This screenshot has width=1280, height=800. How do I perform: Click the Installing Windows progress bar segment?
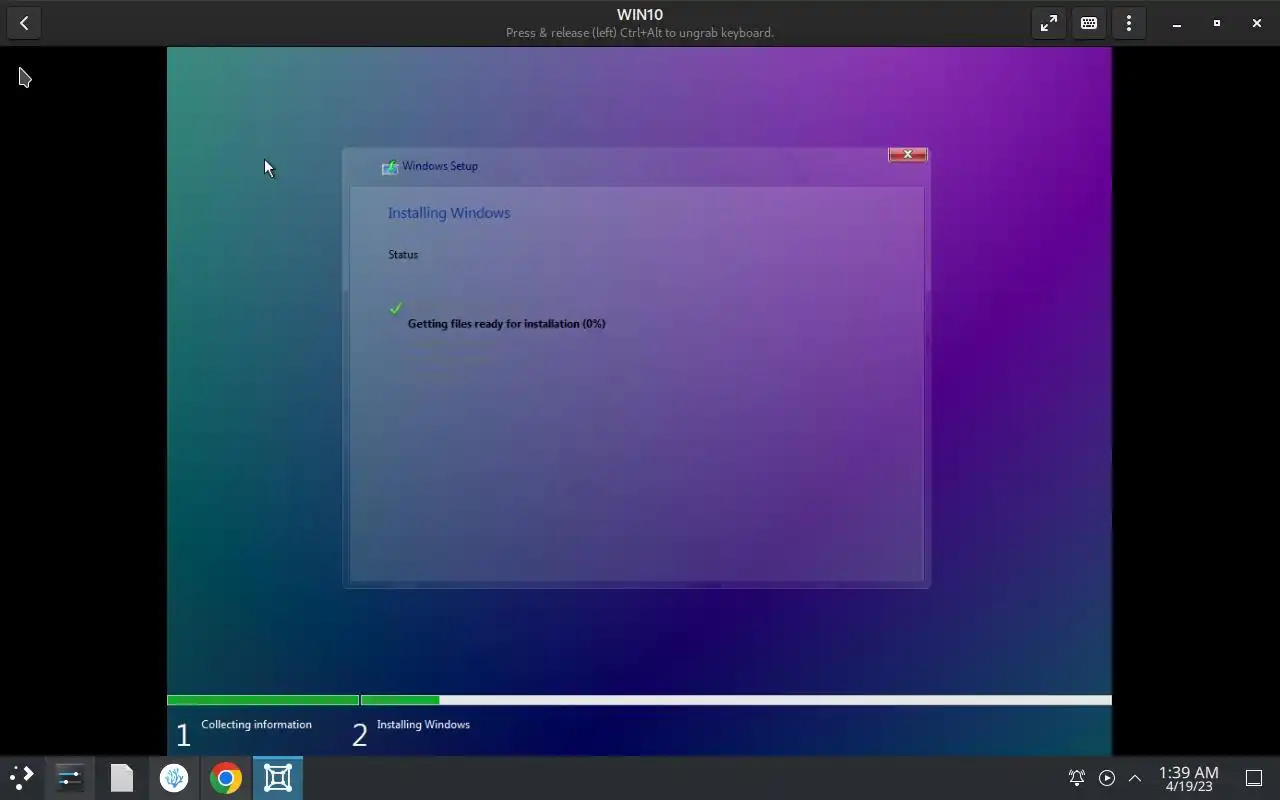pyautogui.click(x=736, y=700)
